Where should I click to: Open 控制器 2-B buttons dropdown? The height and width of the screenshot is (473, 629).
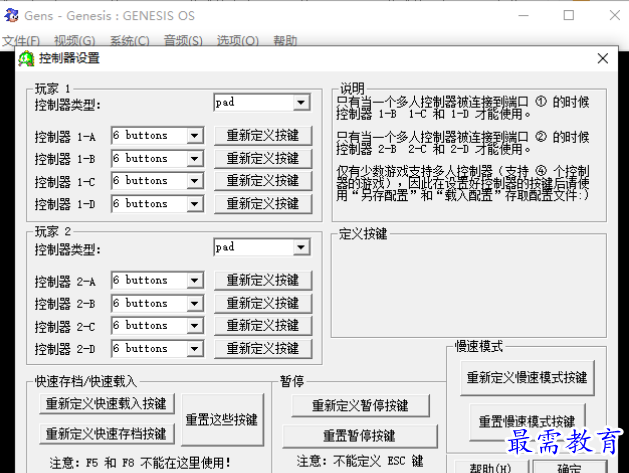[194, 303]
